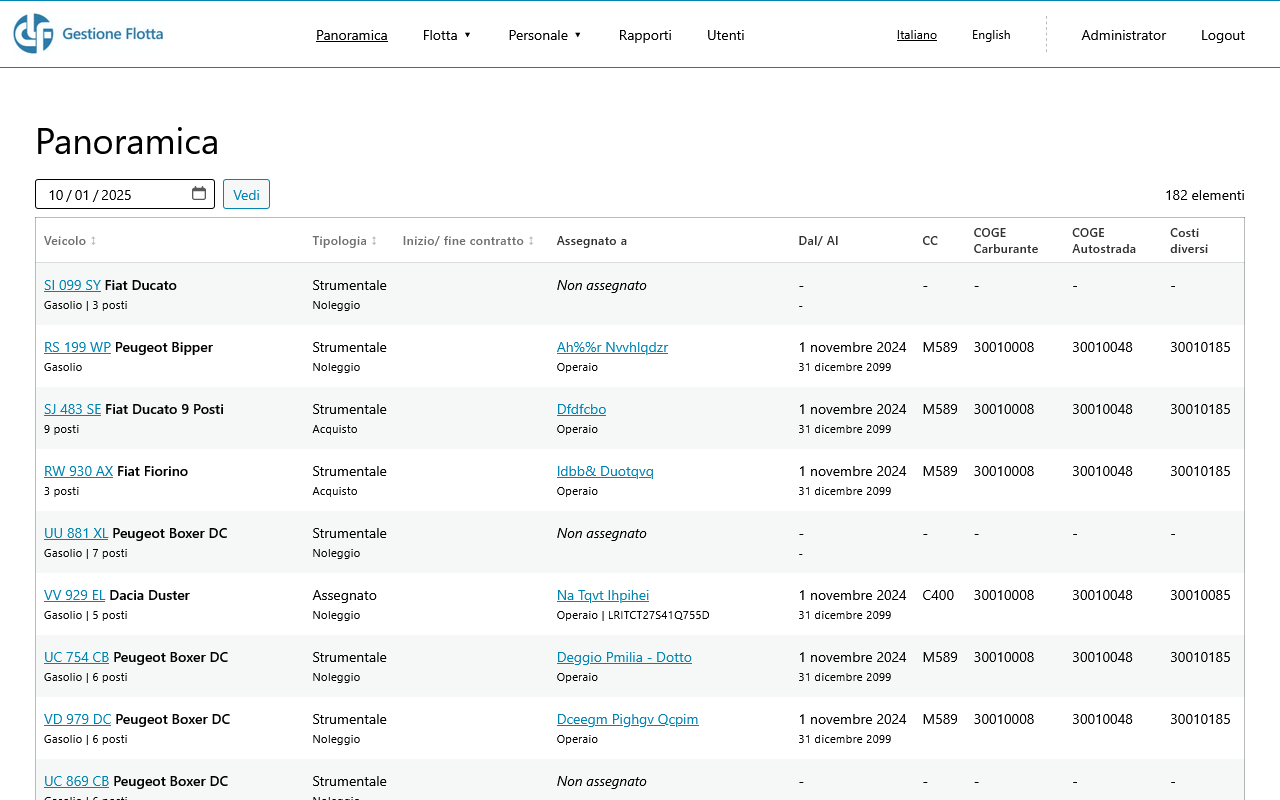
Task: Open vehicle UU 881 XL
Action: [x=76, y=533]
